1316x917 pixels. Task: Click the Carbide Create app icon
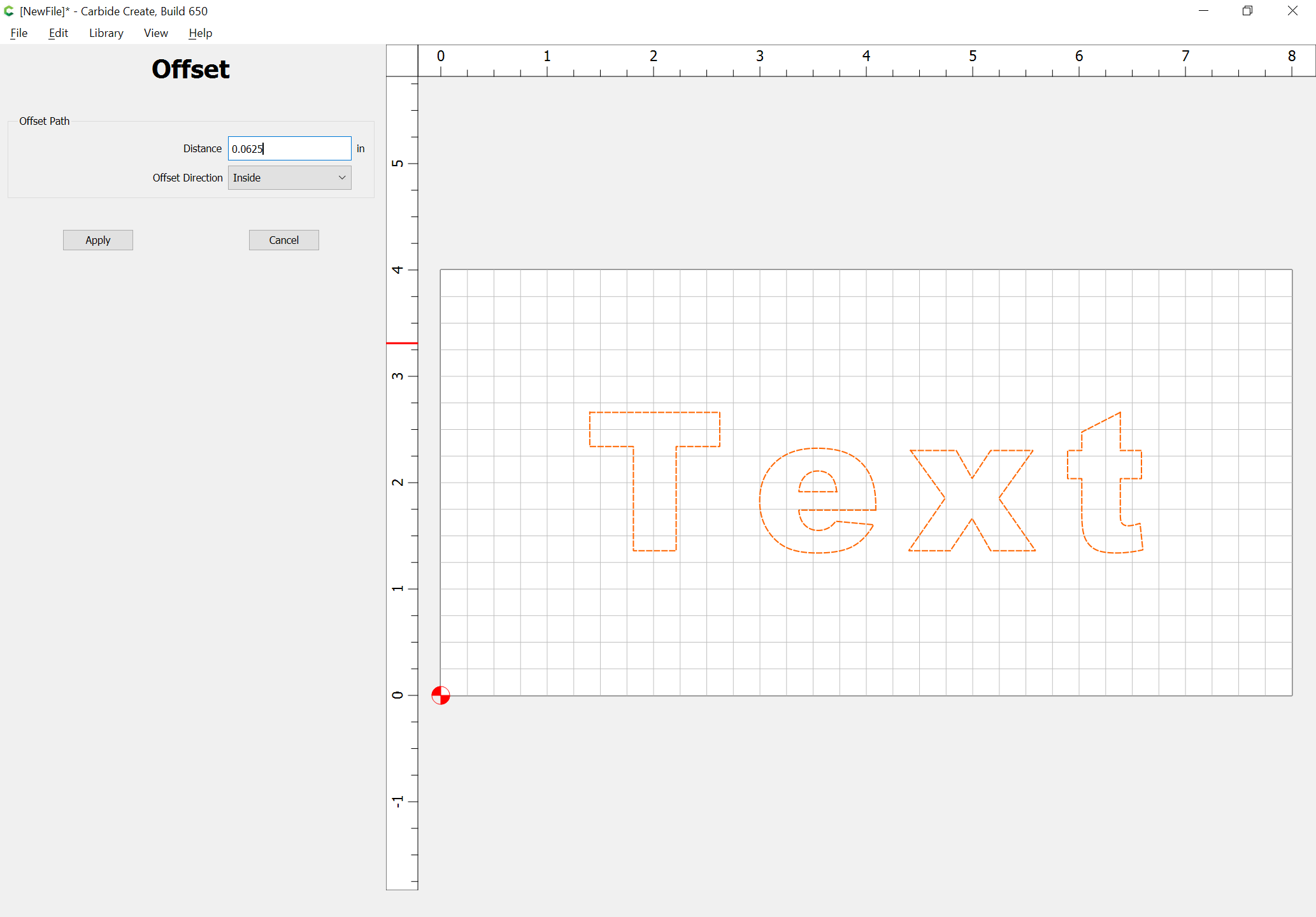click(9, 11)
